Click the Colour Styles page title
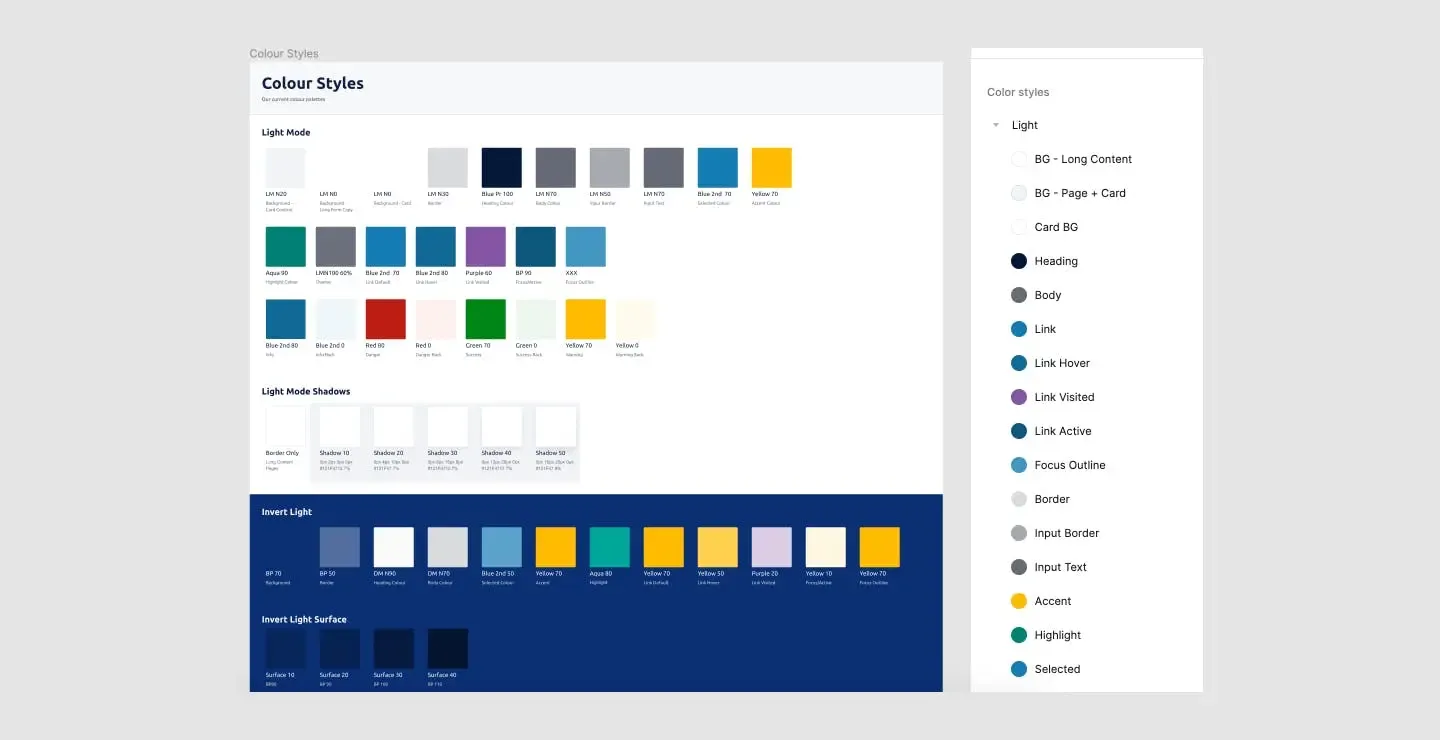Screen dimensions: 1440x740 (311, 83)
